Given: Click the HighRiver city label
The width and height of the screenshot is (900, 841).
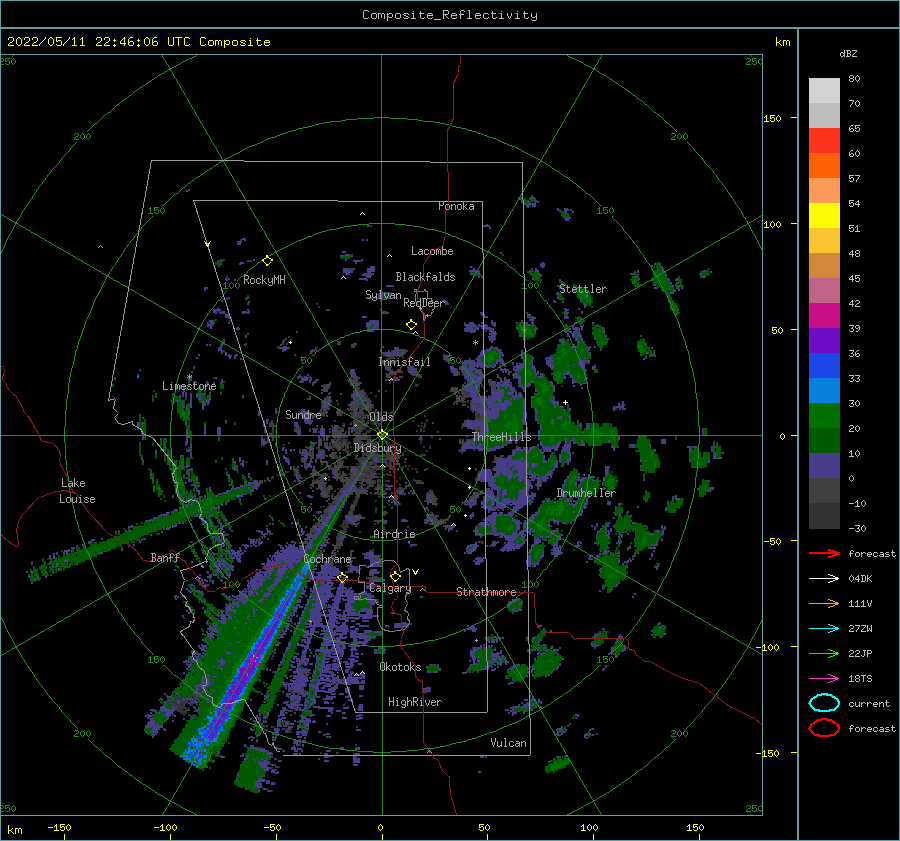Looking at the screenshot, I should click(415, 702).
